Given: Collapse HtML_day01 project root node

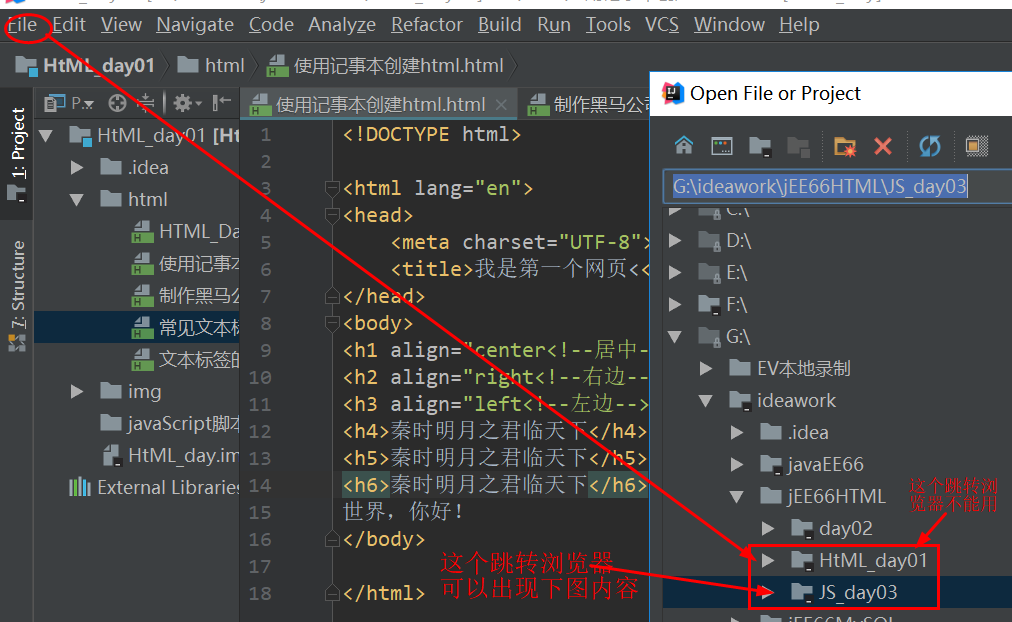Looking at the screenshot, I should click(x=46, y=135).
